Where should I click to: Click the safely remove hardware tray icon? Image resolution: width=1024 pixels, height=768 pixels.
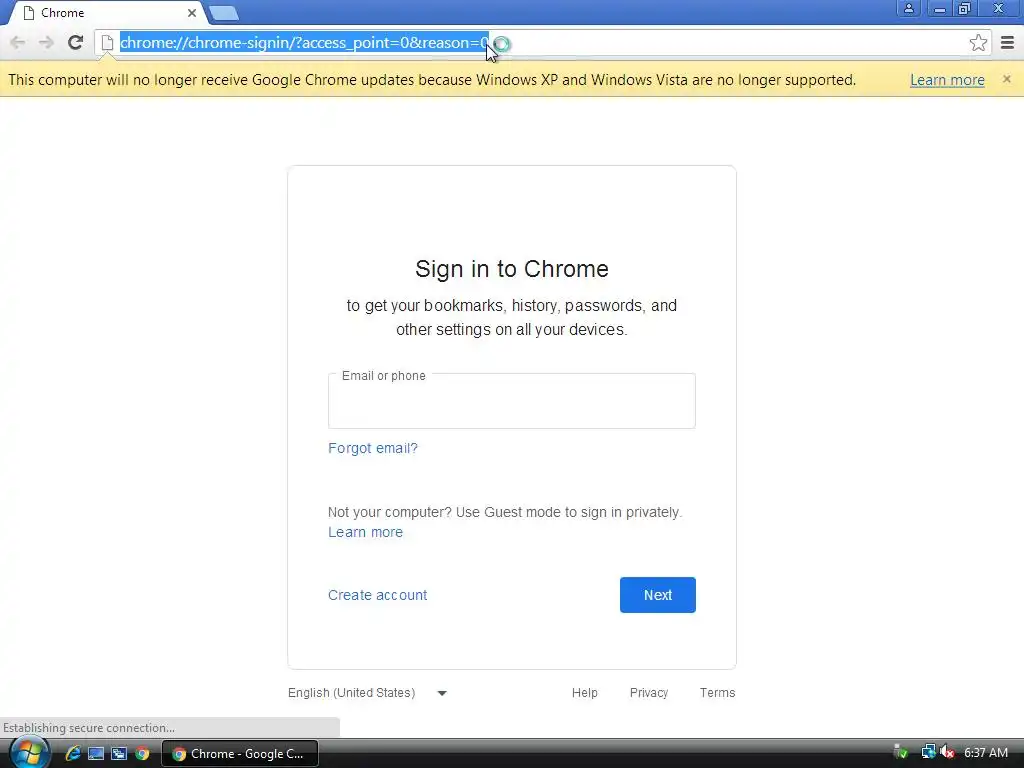[x=901, y=752]
